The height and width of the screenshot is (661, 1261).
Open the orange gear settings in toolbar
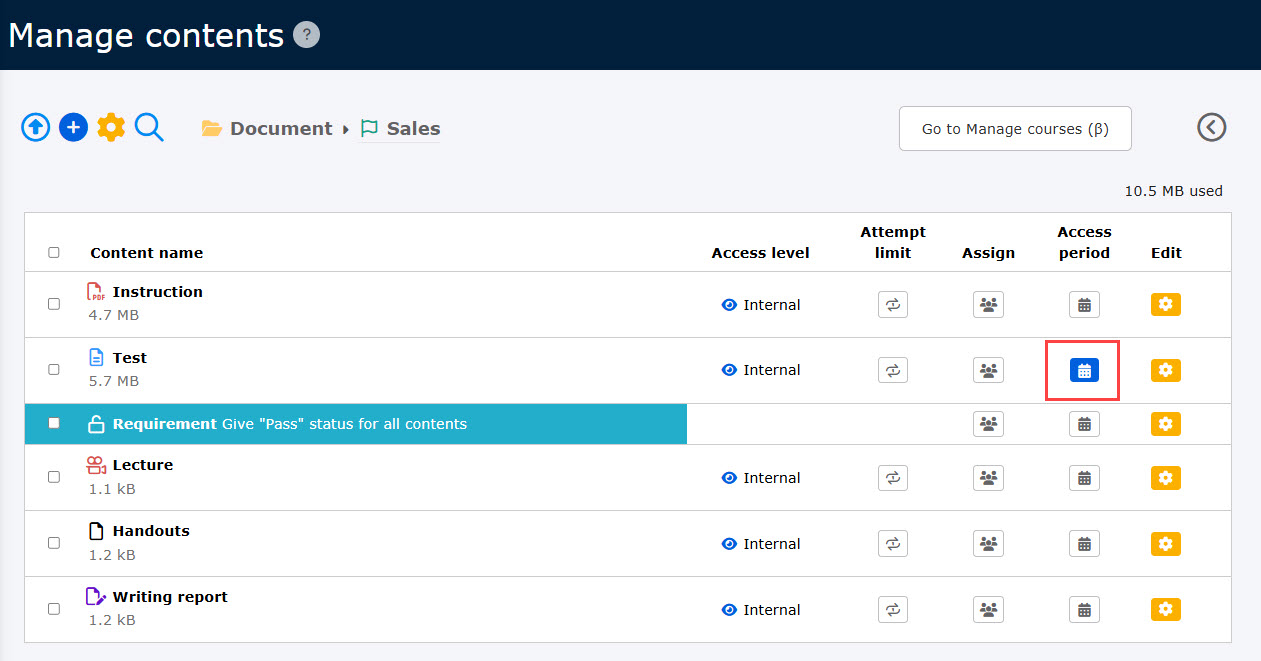pos(111,128)
